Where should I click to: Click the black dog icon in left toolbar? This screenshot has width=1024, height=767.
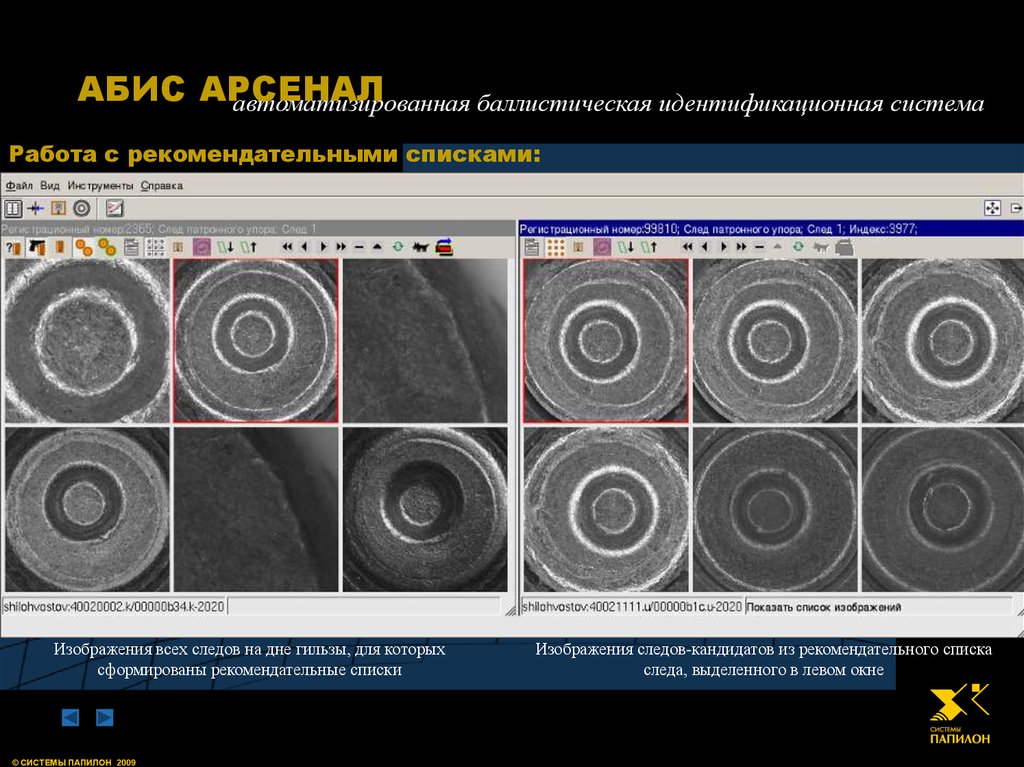click(x=420, y=247)
